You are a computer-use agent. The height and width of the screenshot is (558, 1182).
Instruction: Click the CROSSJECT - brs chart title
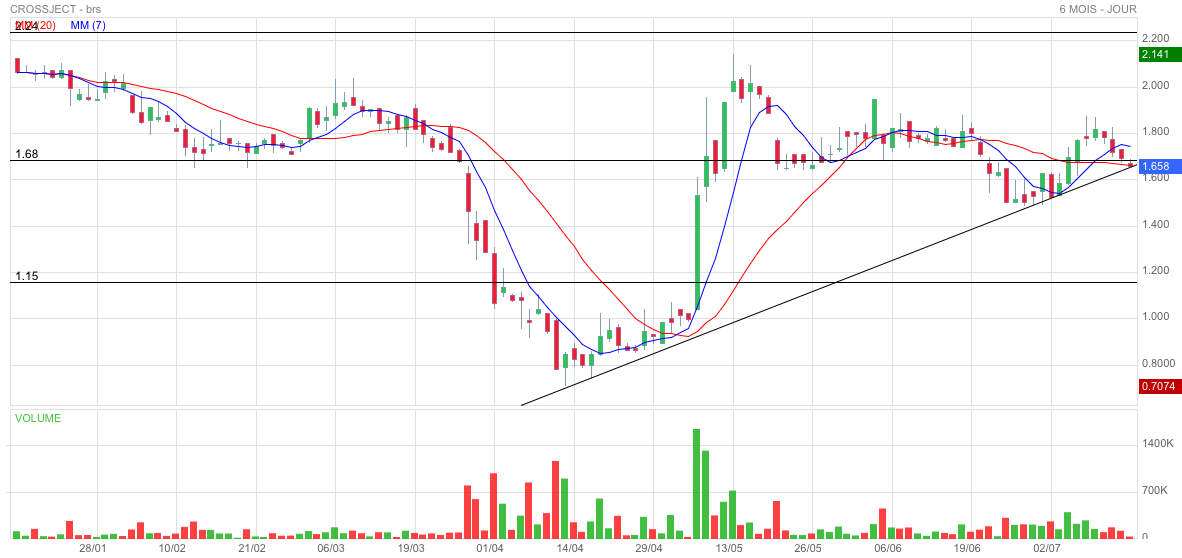point(57,9)
